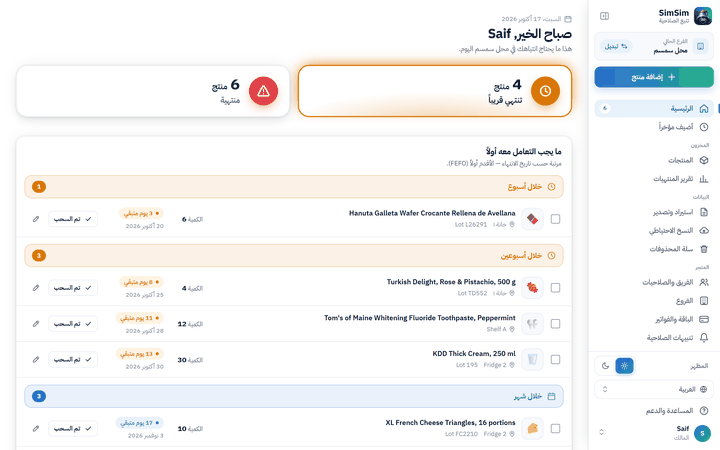Edit Hanuta Galleta with pencil icon
Screen dimensions: 720x450
click(36, 219)
